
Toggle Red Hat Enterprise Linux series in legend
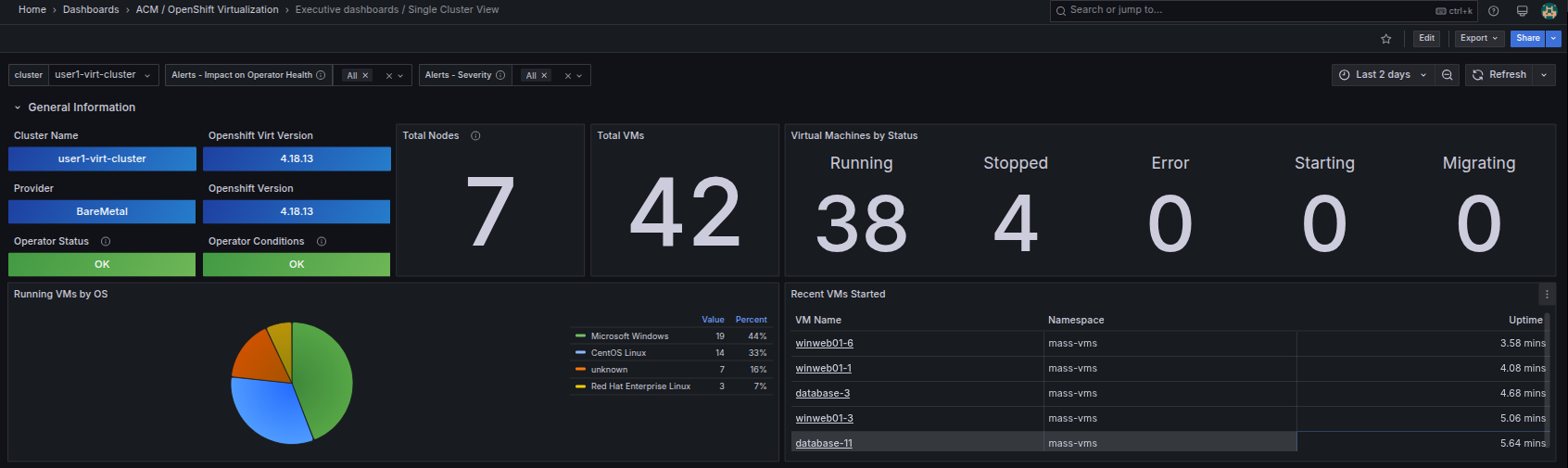point(640,386)
